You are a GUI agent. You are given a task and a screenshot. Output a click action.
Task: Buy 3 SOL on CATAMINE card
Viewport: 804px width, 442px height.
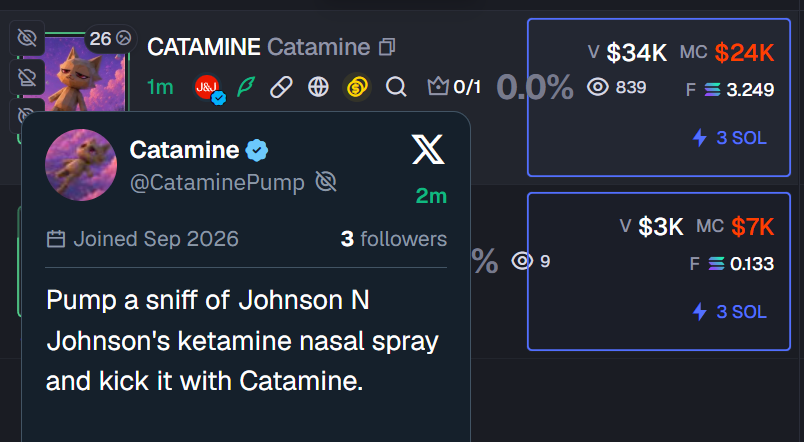pyautogui.click(x=730, y=138)
